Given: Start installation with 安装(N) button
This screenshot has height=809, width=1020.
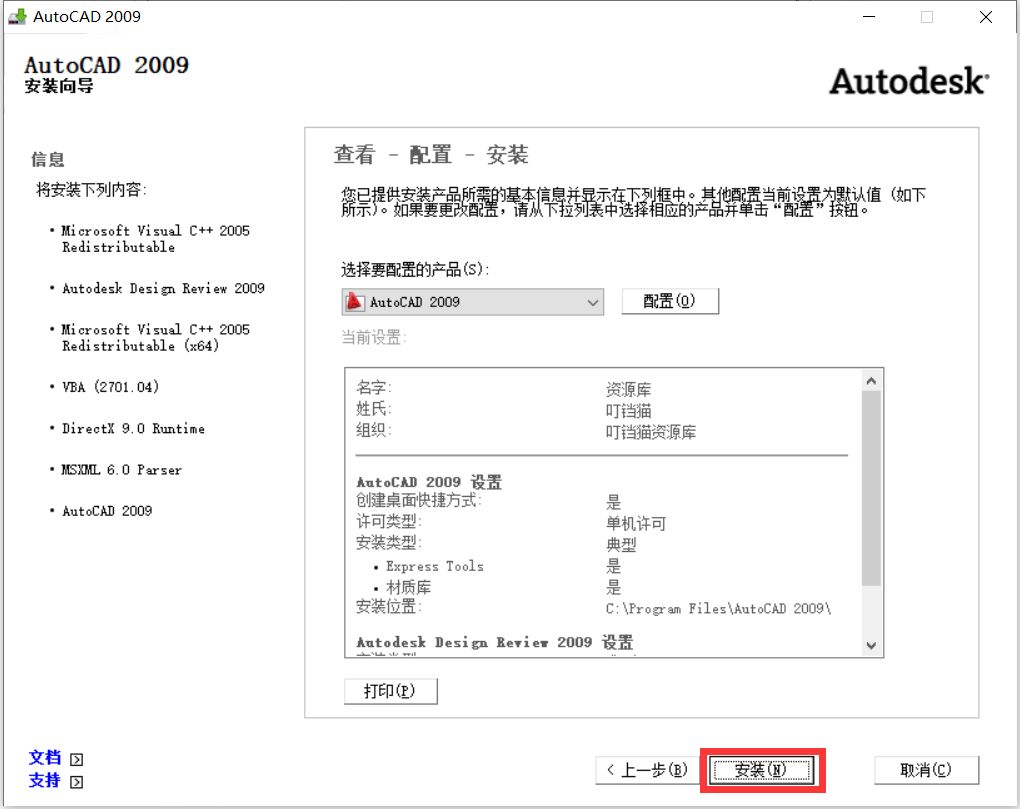Looking at the screenshot, I should point(762,770).
